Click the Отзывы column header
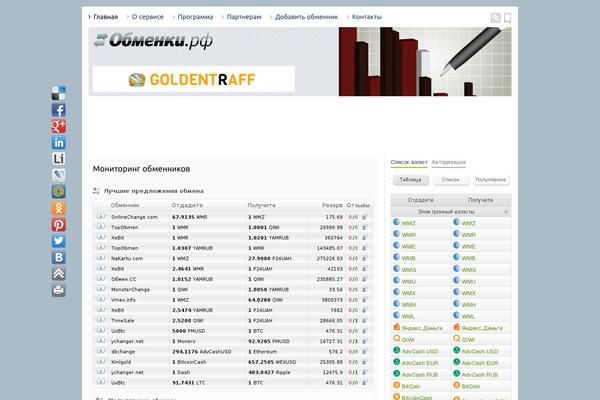Image resolution: width=600 pixels, height=400 pixels. pos(358,205)
